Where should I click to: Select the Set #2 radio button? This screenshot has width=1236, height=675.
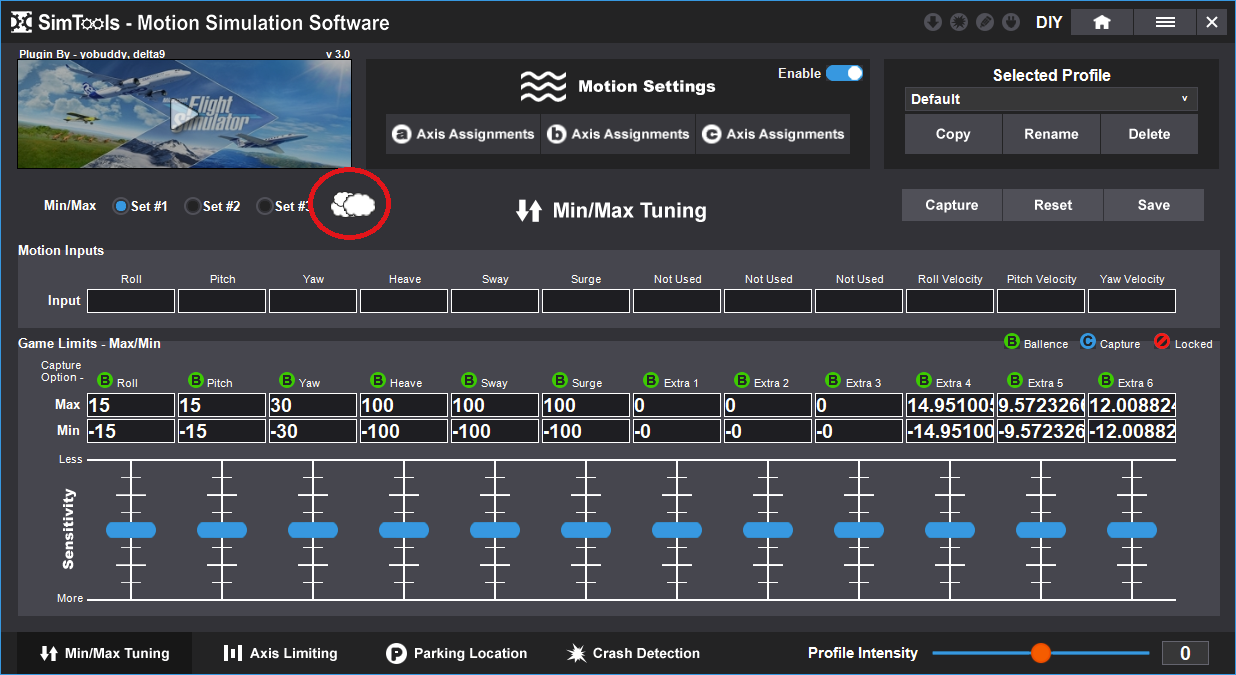193,206
